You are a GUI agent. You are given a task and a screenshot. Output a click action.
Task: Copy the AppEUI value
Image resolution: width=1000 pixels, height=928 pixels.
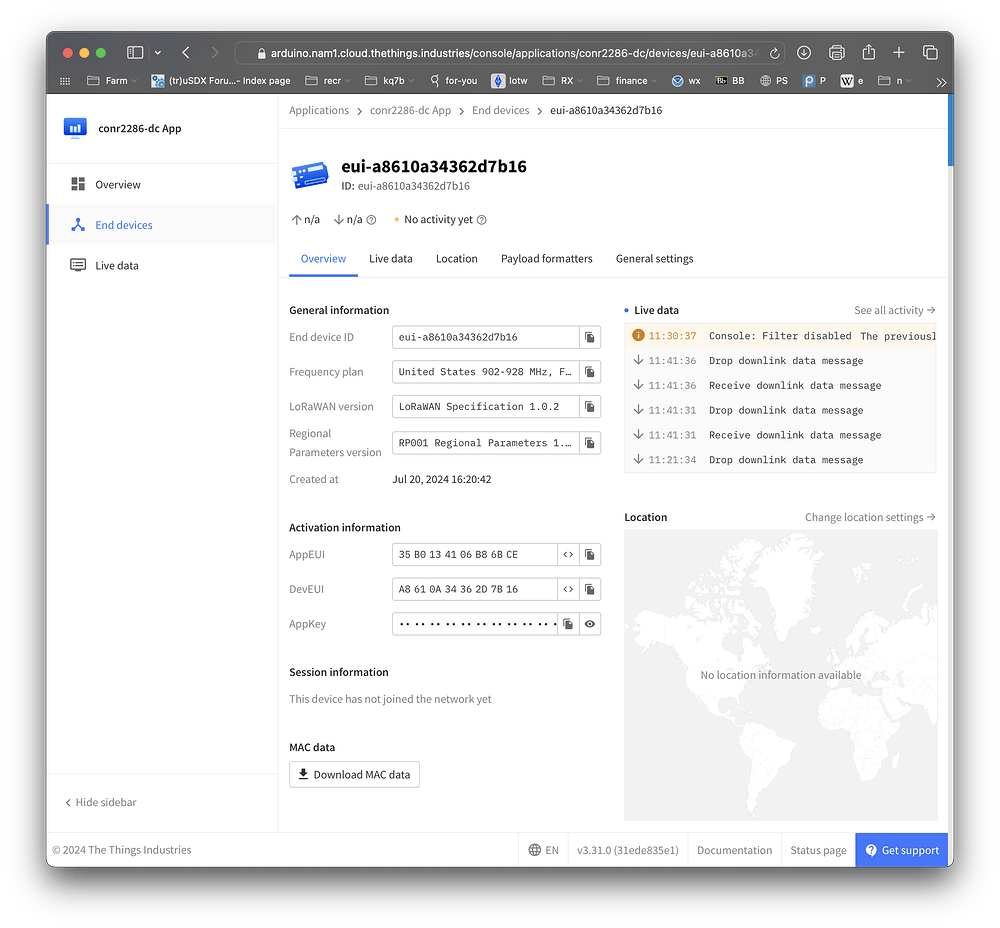point(589,554)
